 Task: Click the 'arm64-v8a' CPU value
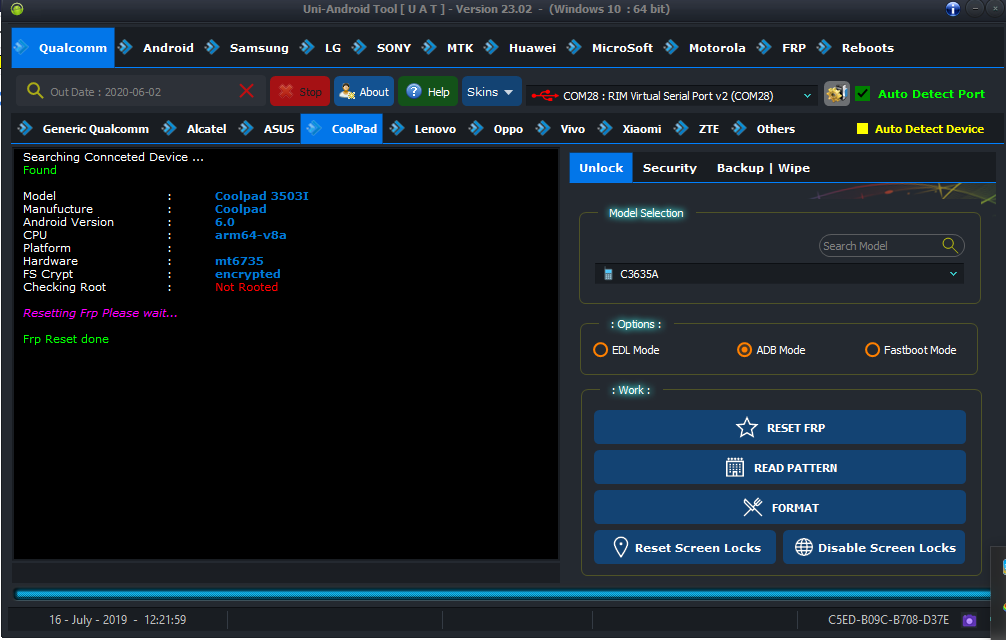click(x=250, y=235)
